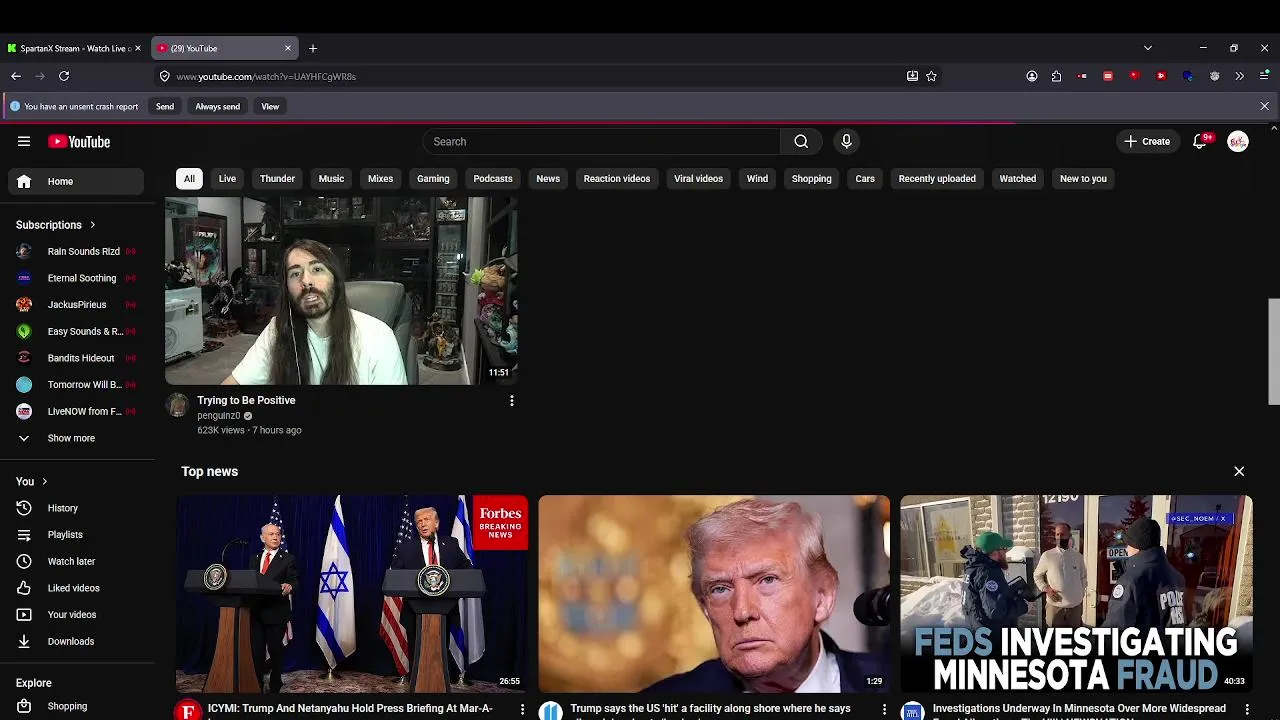Select the Recently uploaded filter chip
This screenshot has width=1280, height=720.
click(x=937, y=179)
